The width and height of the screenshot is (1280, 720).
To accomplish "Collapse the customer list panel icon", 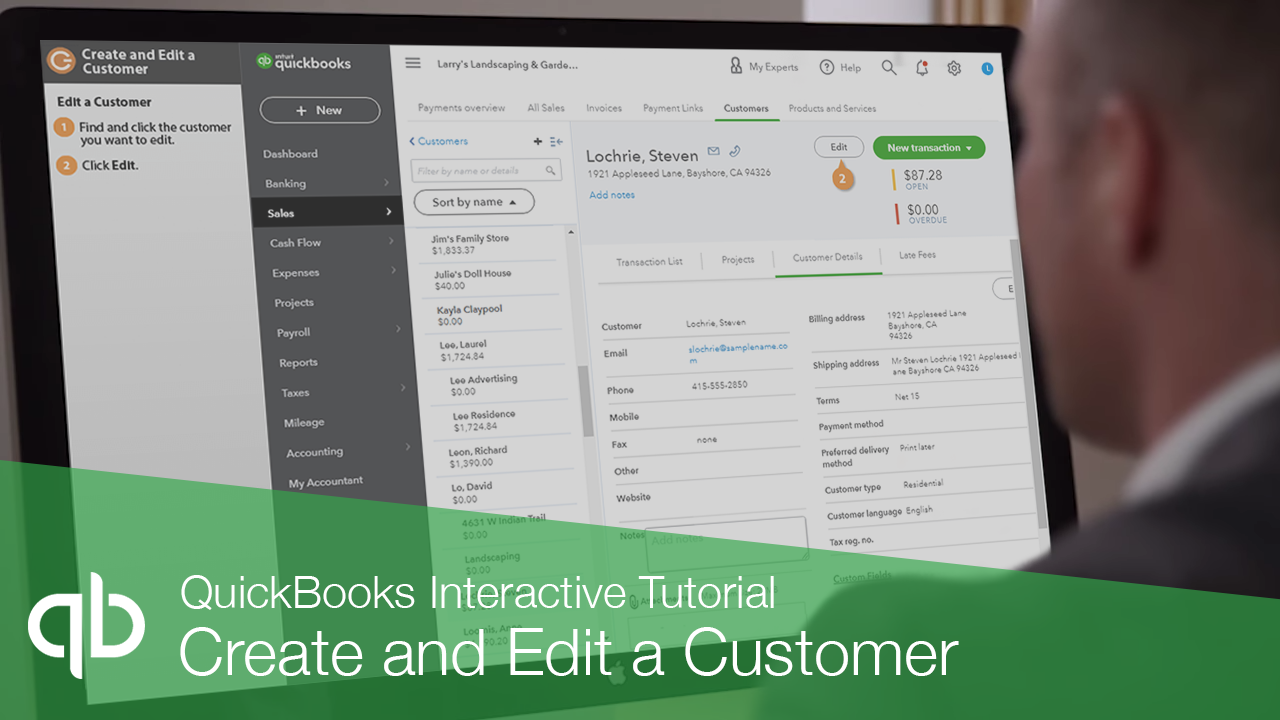I will pos(556,141).
